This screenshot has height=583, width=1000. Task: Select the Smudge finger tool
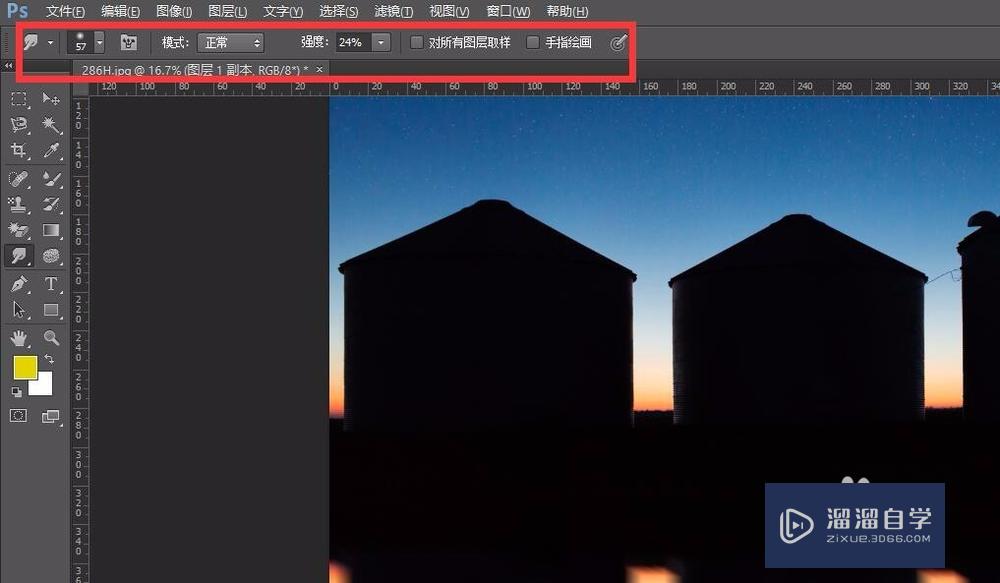coord(19,256)
